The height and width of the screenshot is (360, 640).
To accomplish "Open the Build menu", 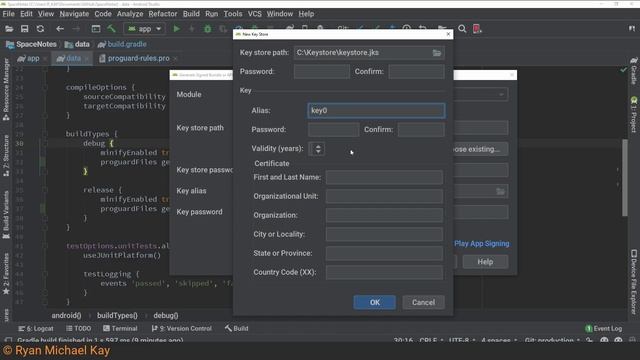I will (x=191, y=14).
